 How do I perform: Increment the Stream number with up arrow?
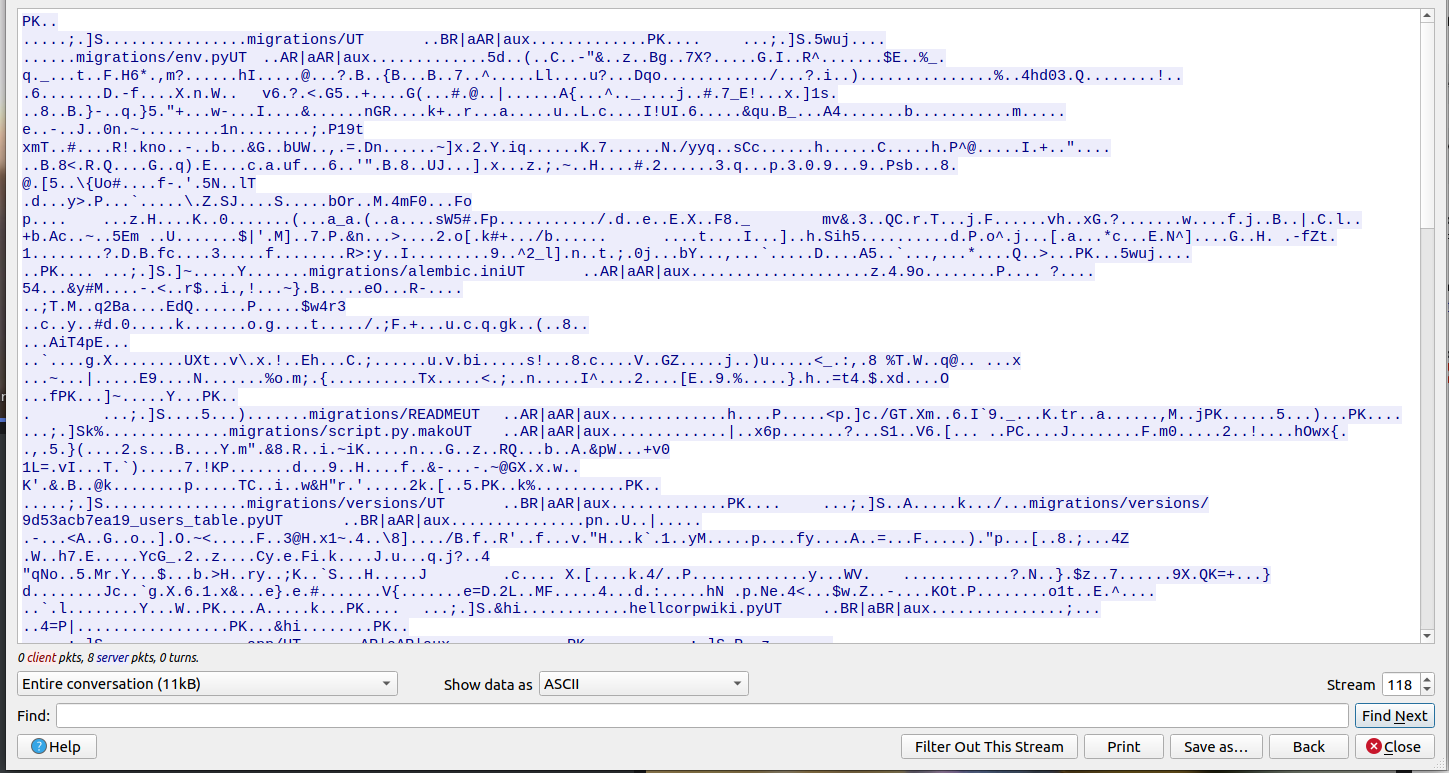pos(1426,678)
